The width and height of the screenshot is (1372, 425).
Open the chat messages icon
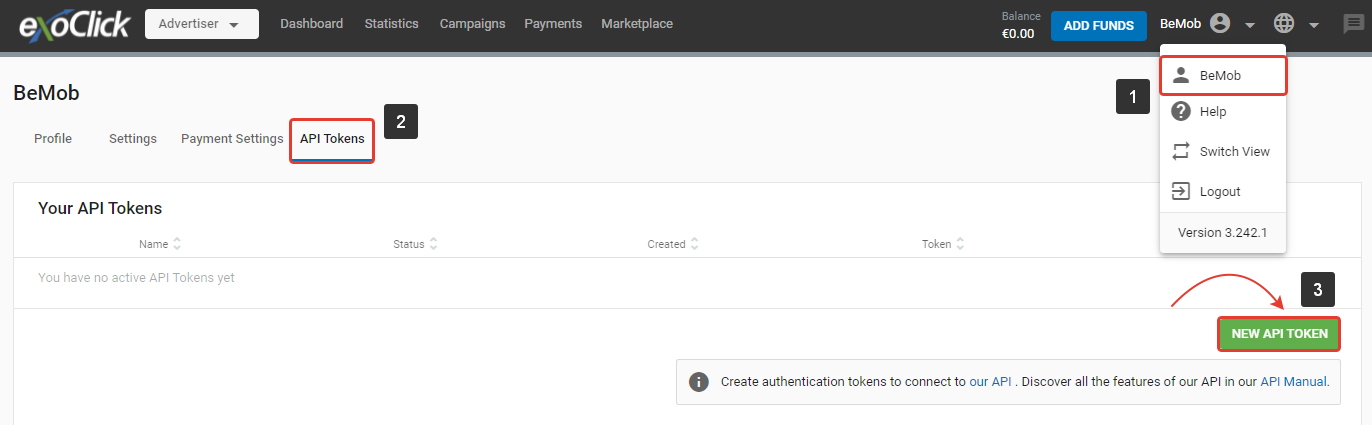click(1352, 25)
